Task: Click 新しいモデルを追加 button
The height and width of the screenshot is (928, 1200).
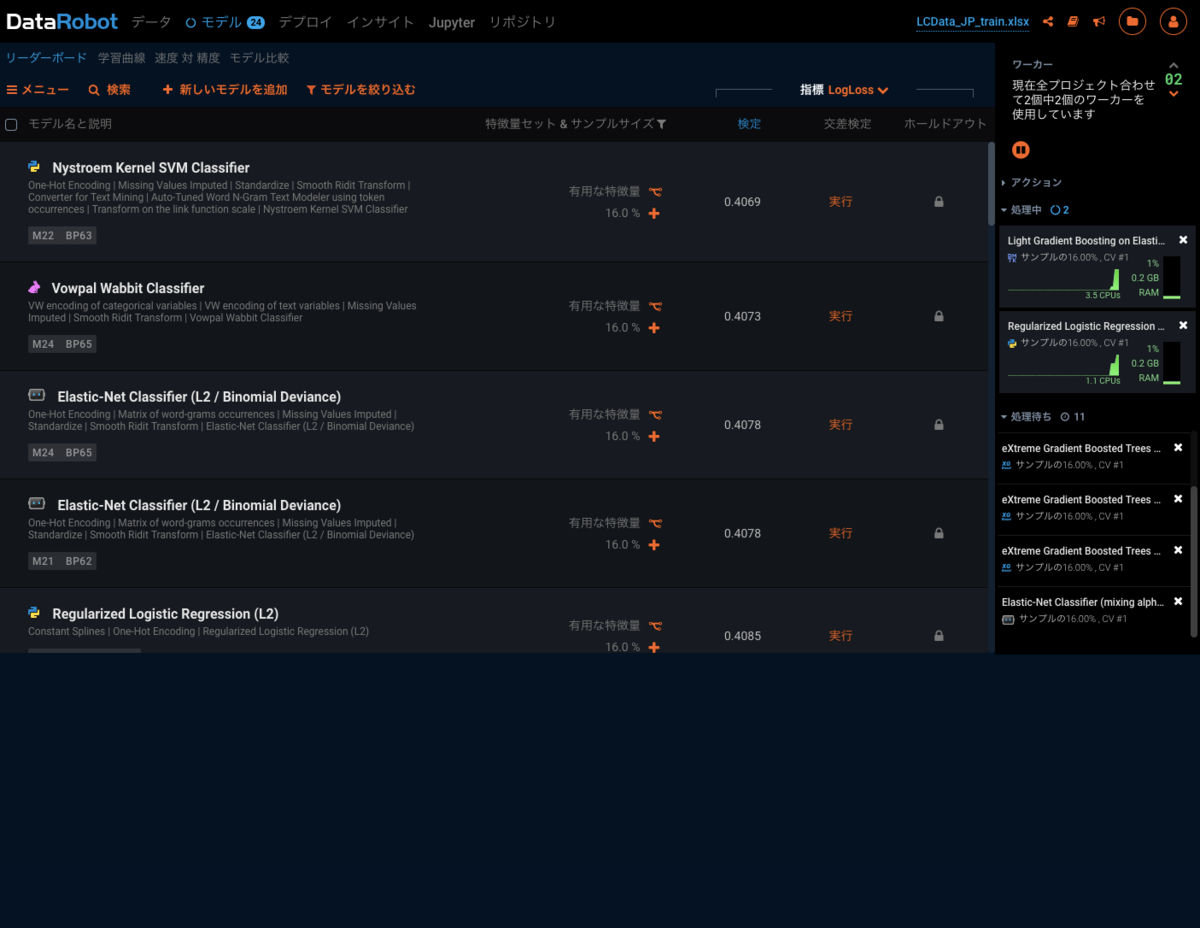Action: (225, 90)
